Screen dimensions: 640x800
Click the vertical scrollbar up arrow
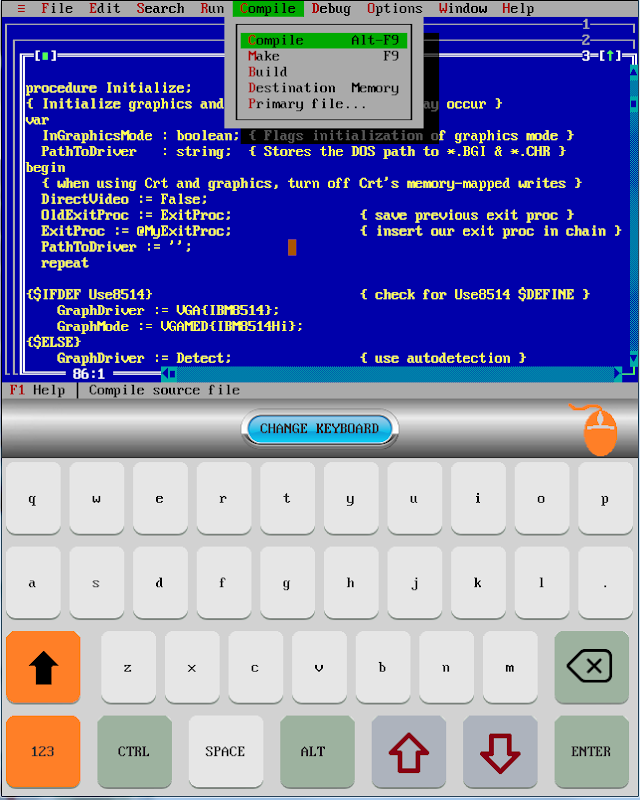click(x=633, y=71)
